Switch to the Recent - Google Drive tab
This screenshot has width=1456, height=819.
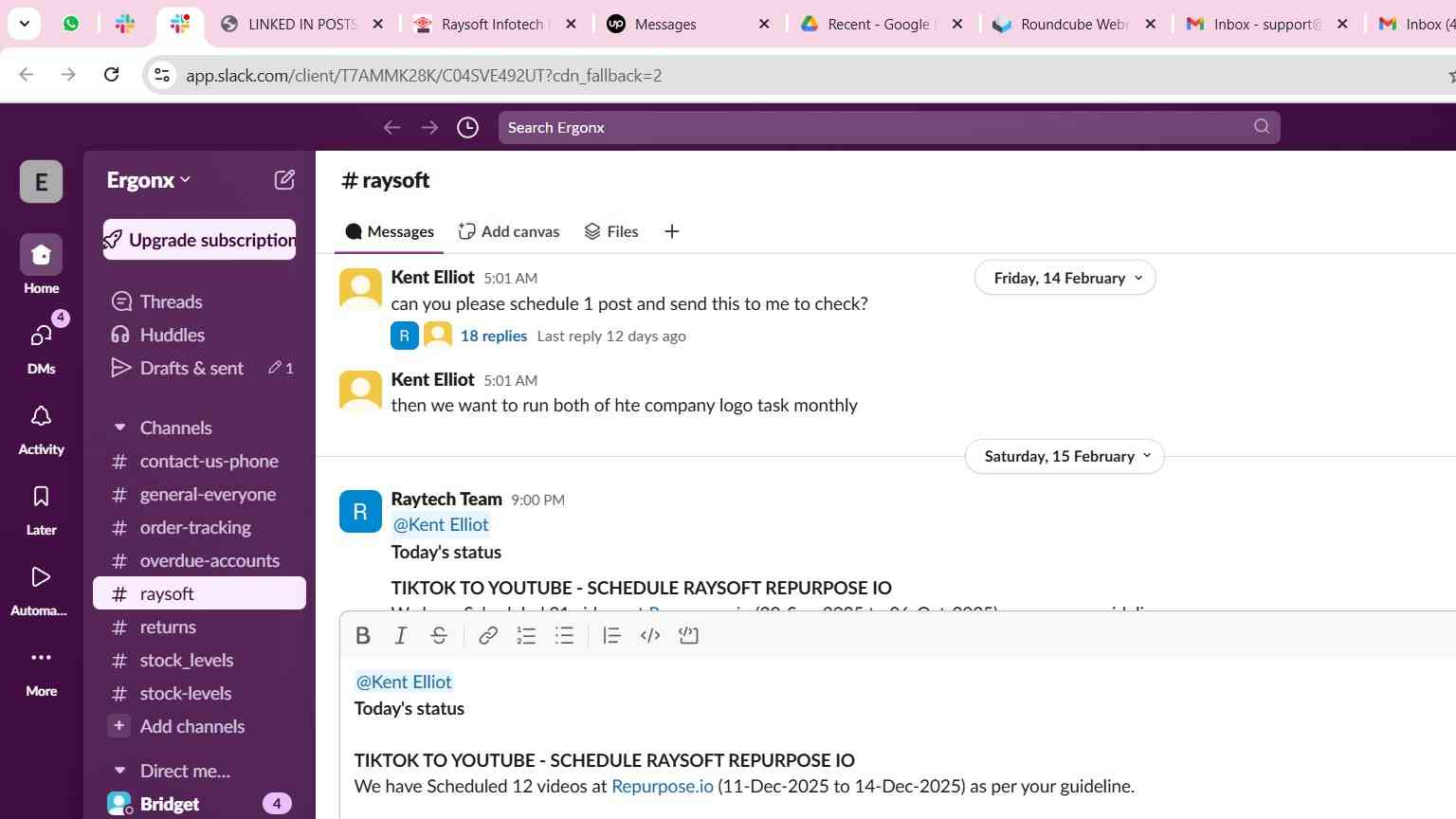(x=880, y=24)
